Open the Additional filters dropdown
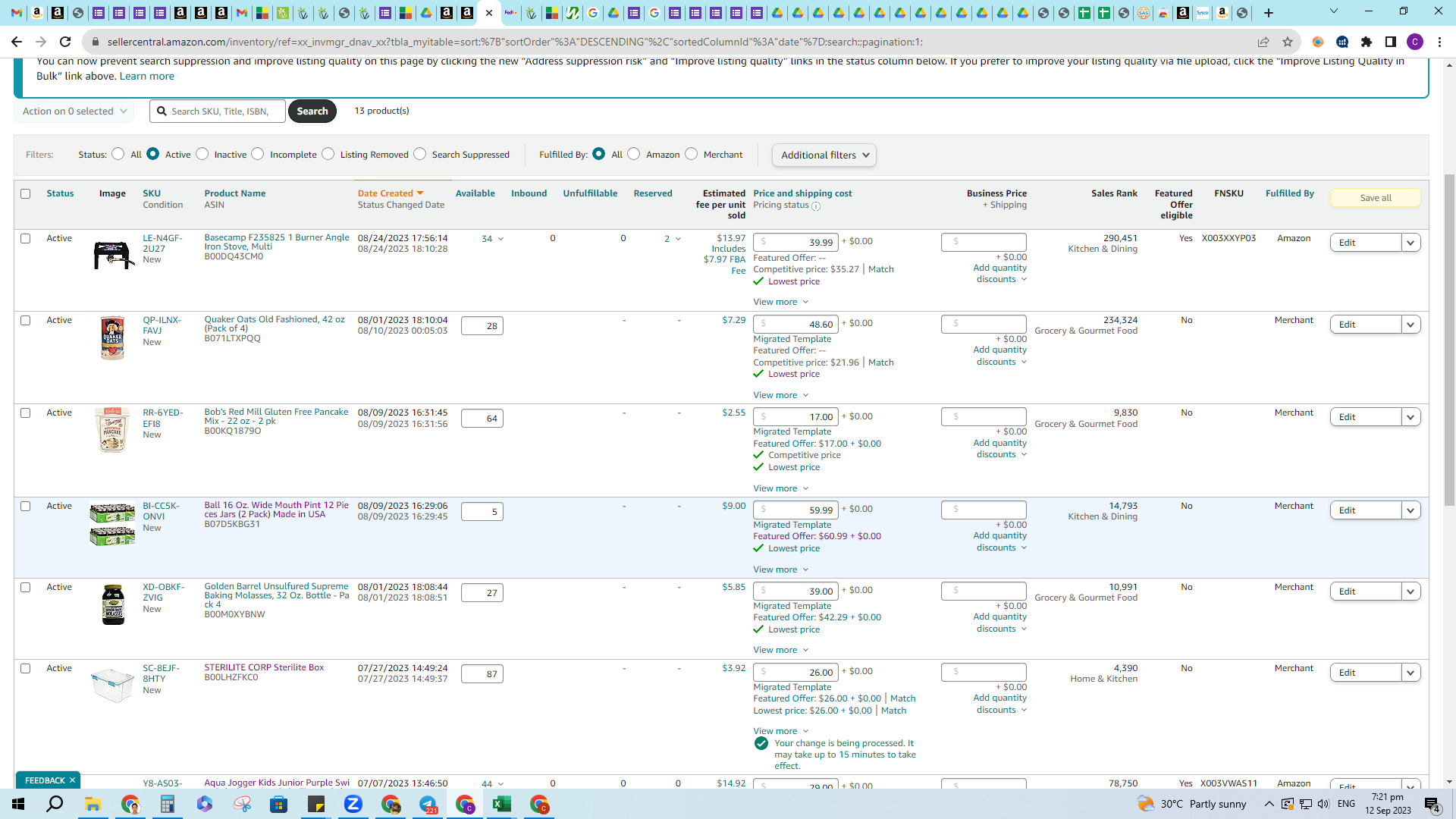The image size is (1456, 819). [x=824, y=155]
